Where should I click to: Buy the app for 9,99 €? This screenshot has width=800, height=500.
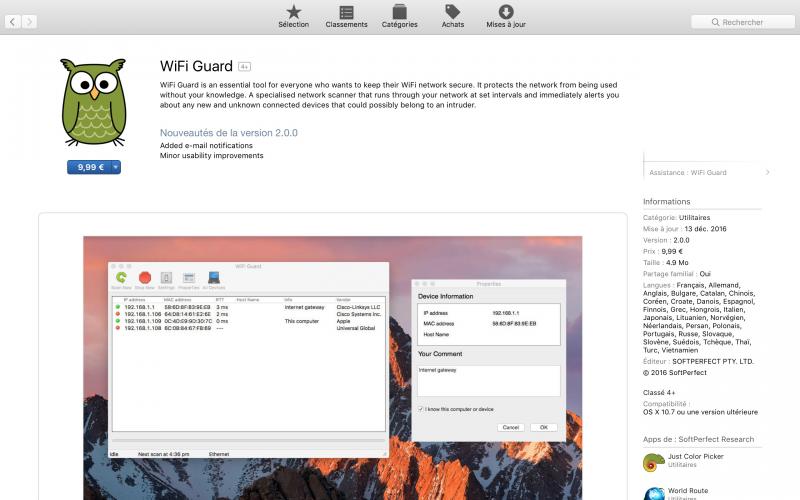coord(89,167)
